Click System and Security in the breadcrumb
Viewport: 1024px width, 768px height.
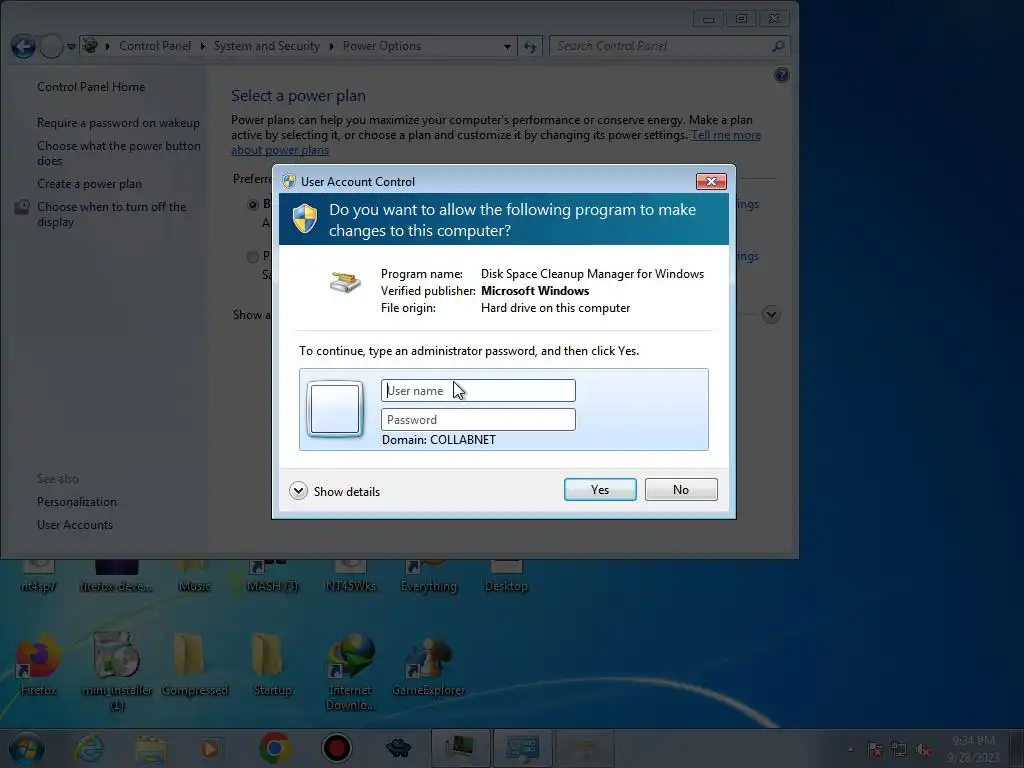click(266, 46)
